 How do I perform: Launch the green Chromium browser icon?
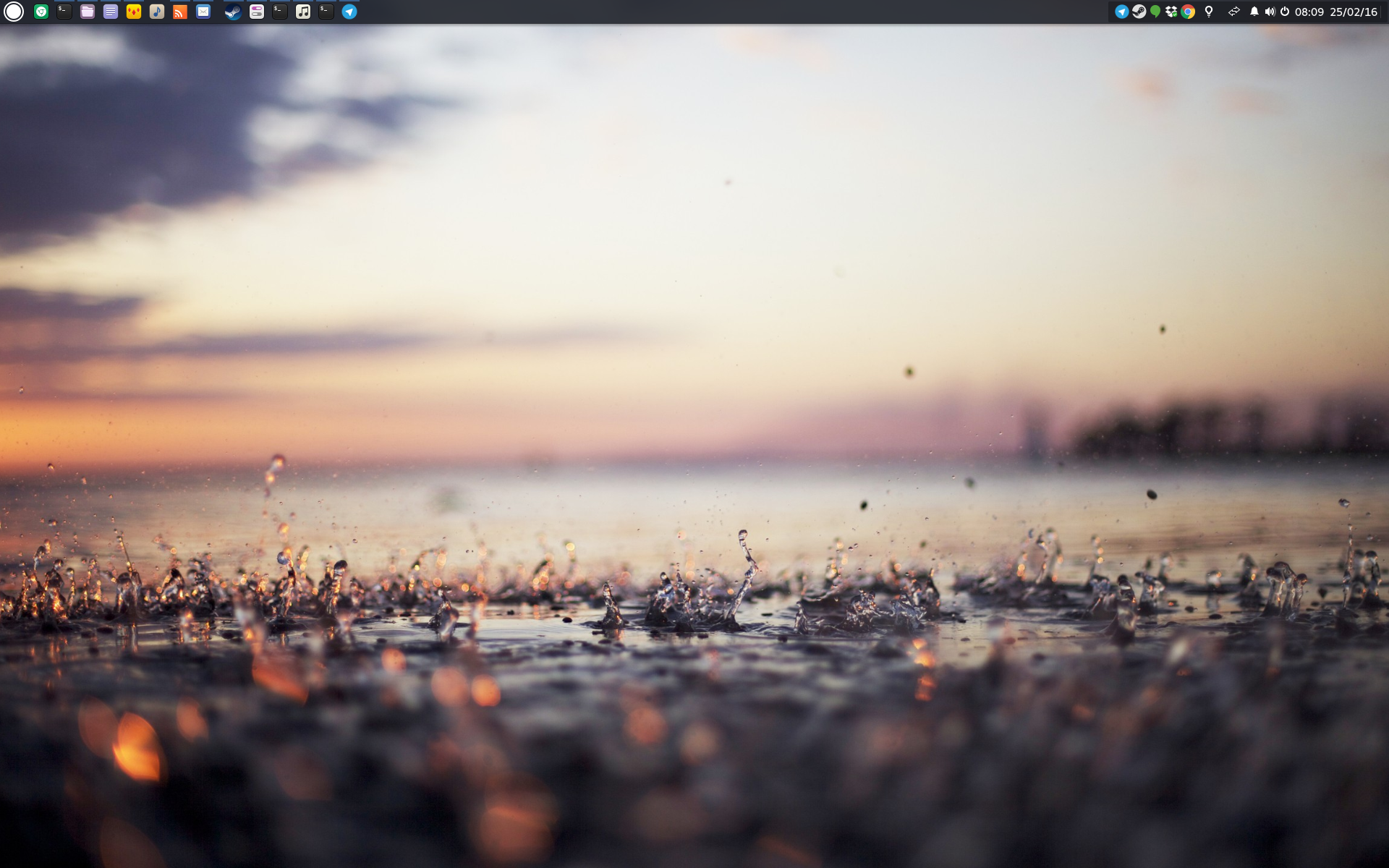pos(41,12)
